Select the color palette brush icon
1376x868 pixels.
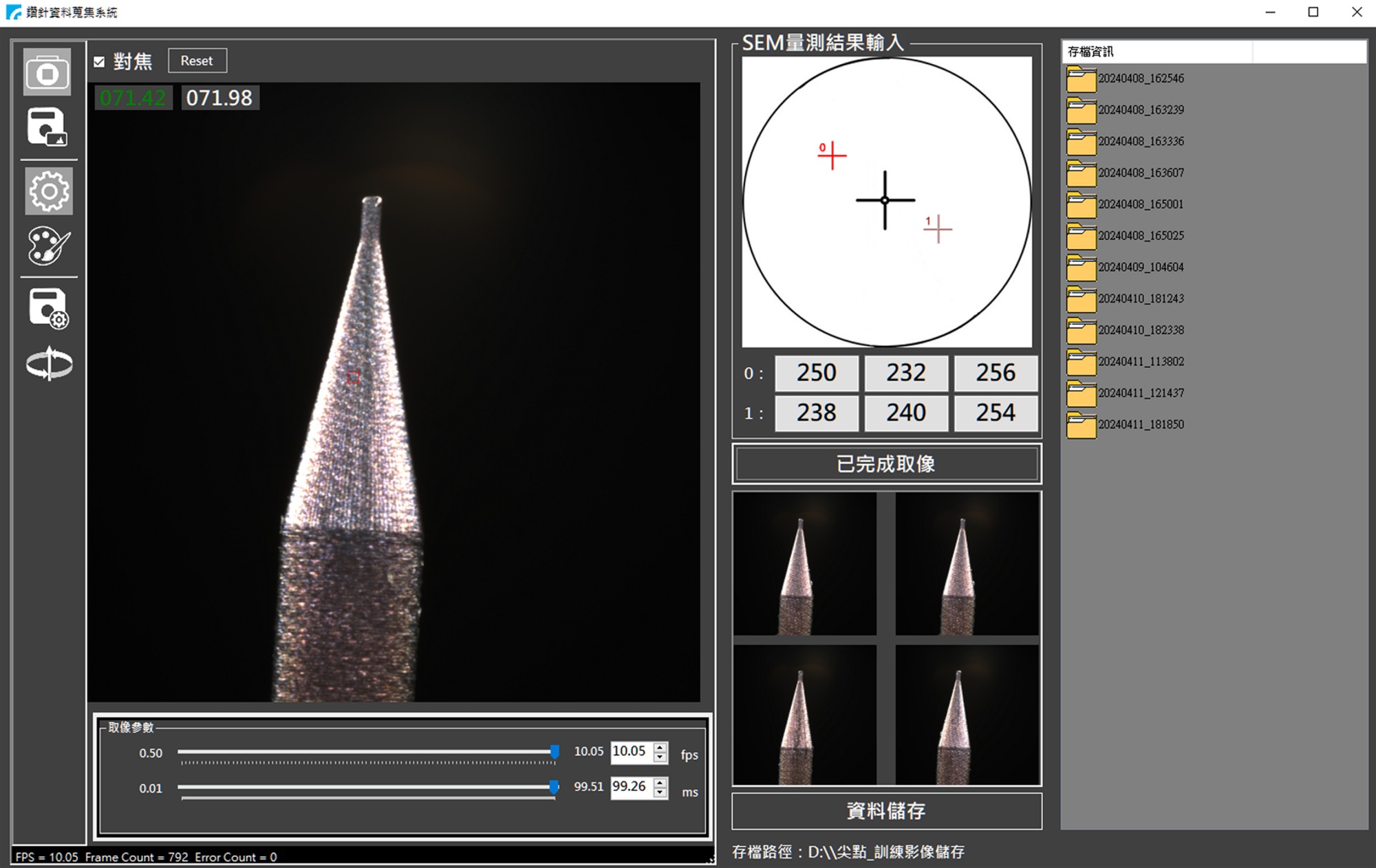[x=48, y=246]
